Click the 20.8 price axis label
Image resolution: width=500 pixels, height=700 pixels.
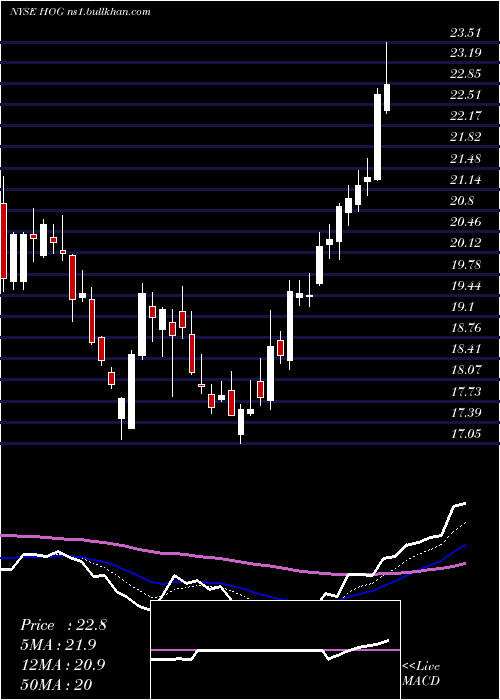(462, 201)
